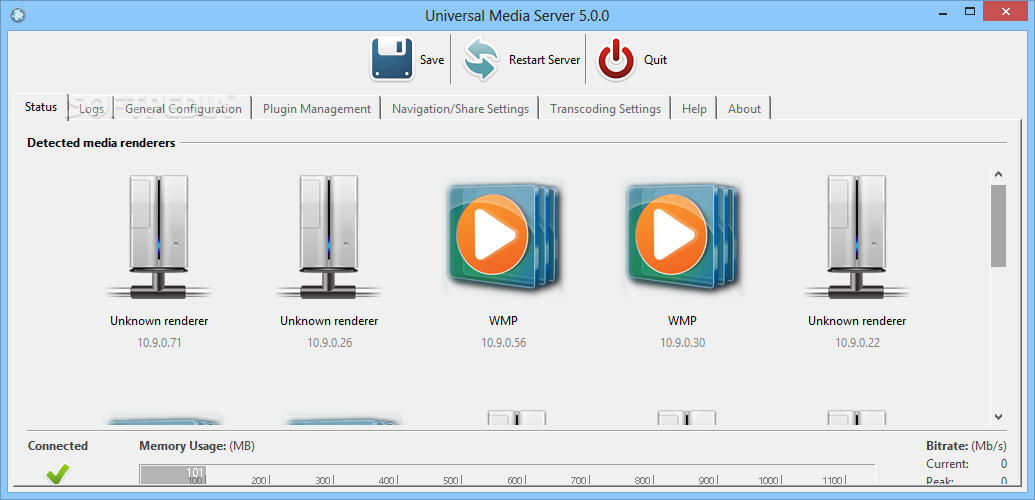The image size is (1035, 500).
Task: Click the renderer list scroll up arrow
Action: click(998, 174)
